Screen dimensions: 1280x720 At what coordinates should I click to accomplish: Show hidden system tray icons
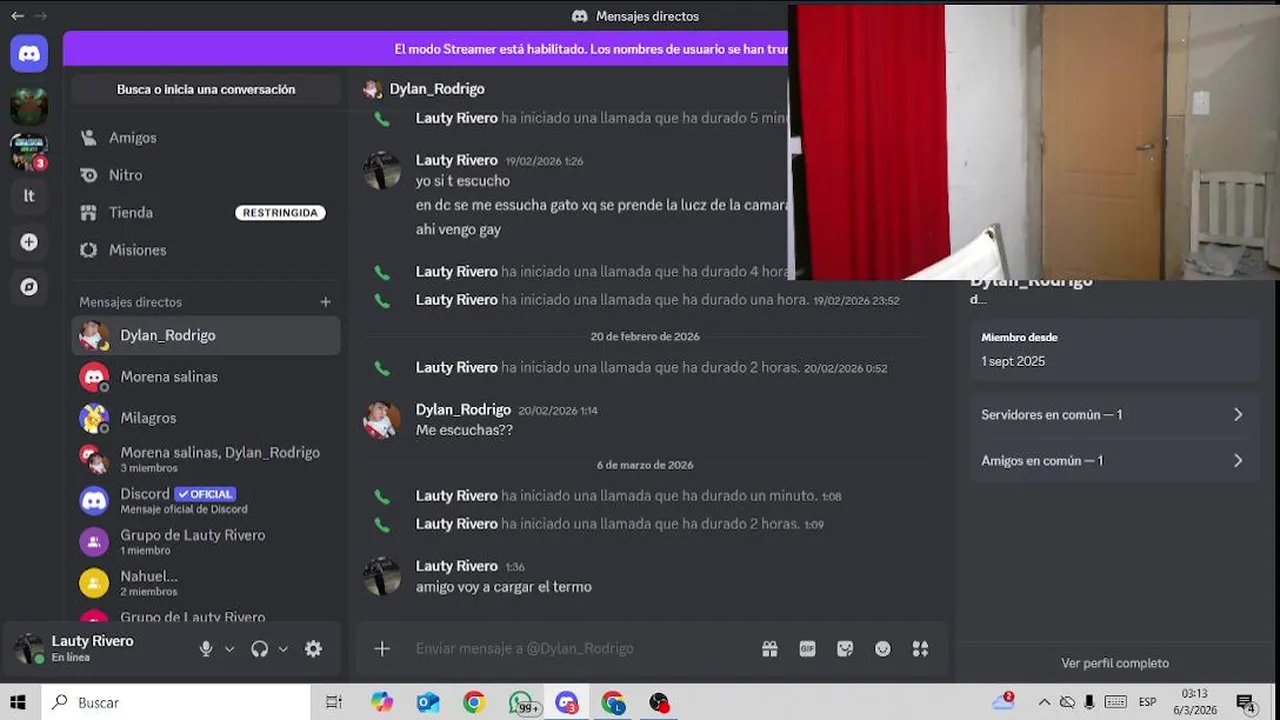click(1044, 702)
